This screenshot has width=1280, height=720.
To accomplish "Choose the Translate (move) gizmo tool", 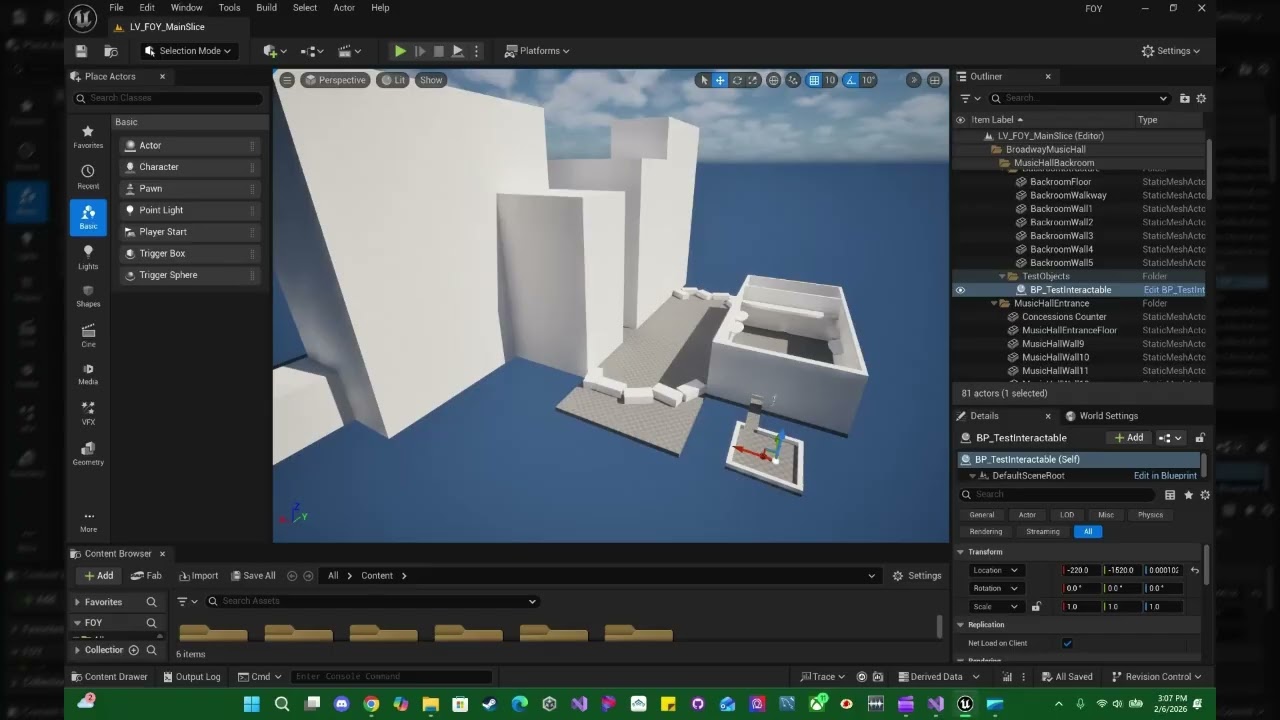I will click(x=720, y=80).
